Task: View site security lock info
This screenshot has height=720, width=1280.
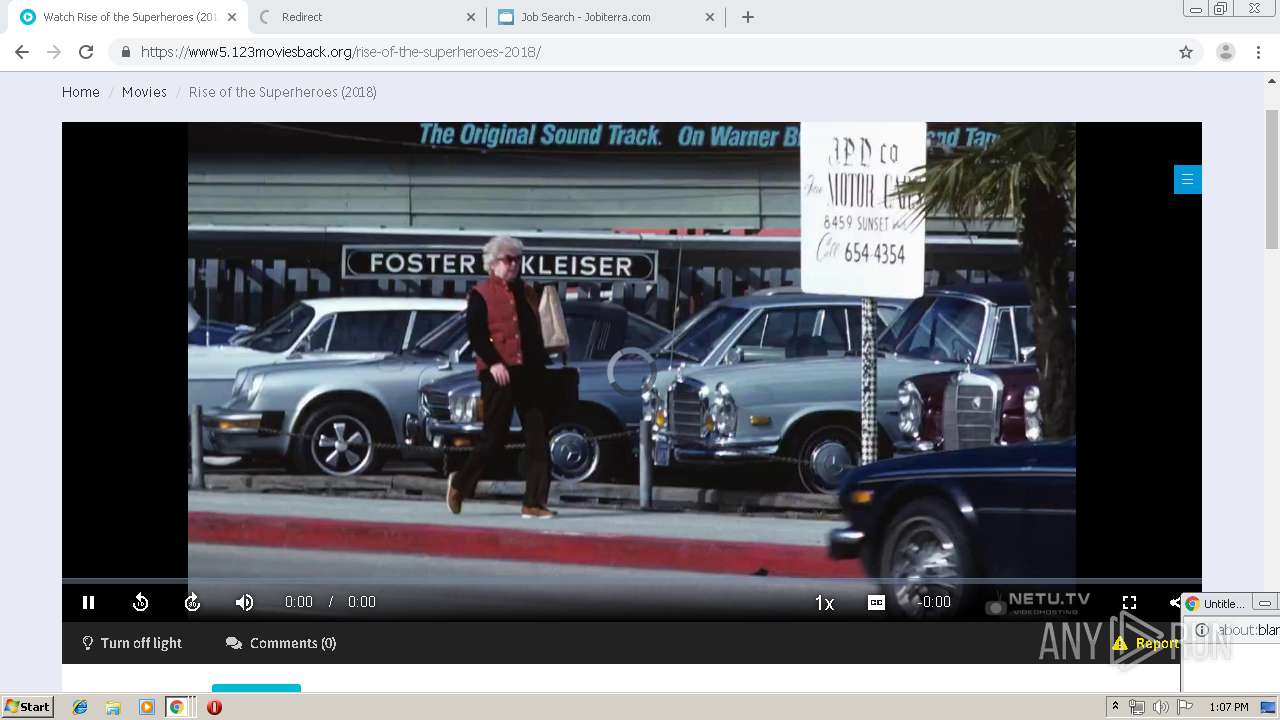Action: pos(125,52)
